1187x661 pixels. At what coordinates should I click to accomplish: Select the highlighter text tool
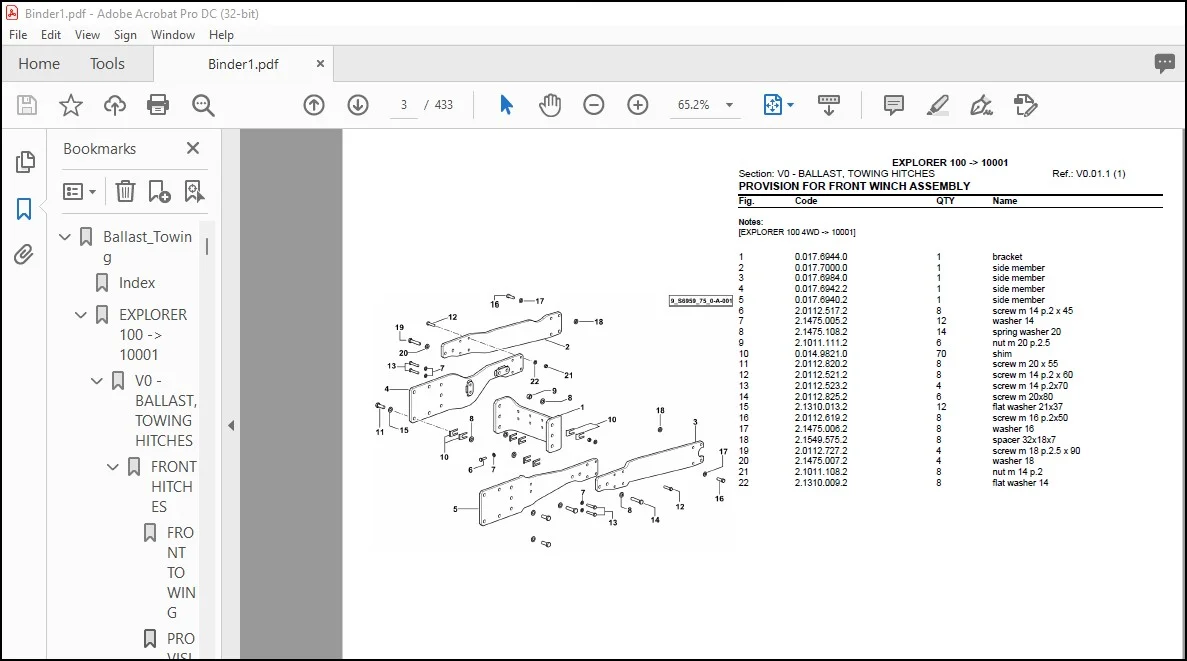point(938,105)
